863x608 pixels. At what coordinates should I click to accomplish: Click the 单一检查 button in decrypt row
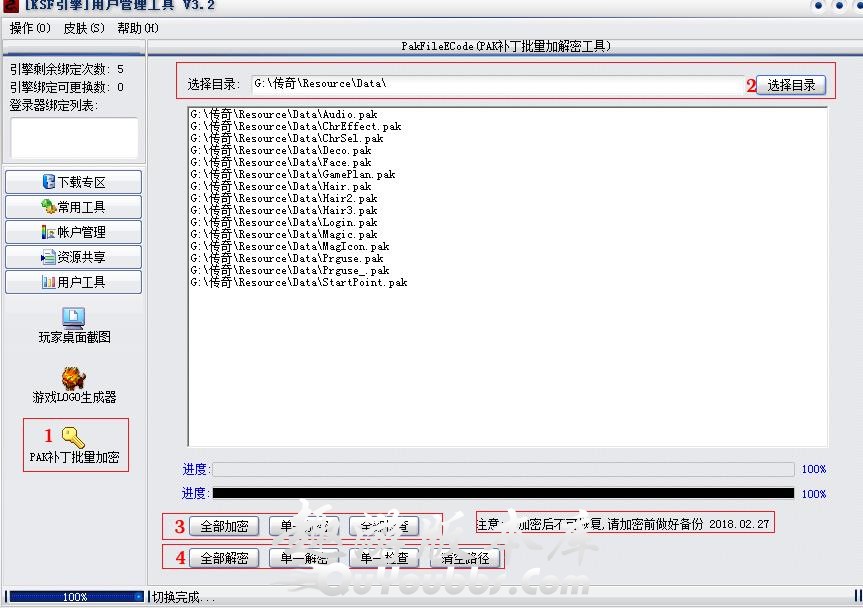pos(384,558)
